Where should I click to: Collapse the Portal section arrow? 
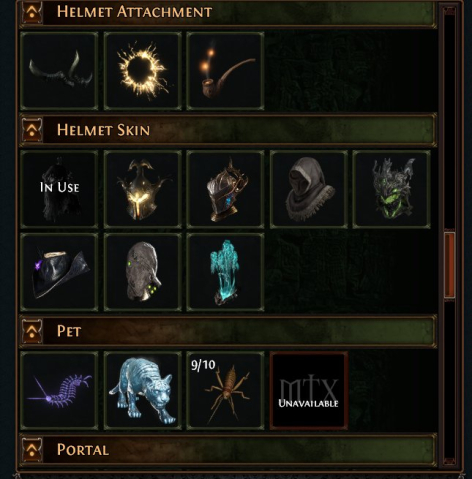click(x=32, y=450)
